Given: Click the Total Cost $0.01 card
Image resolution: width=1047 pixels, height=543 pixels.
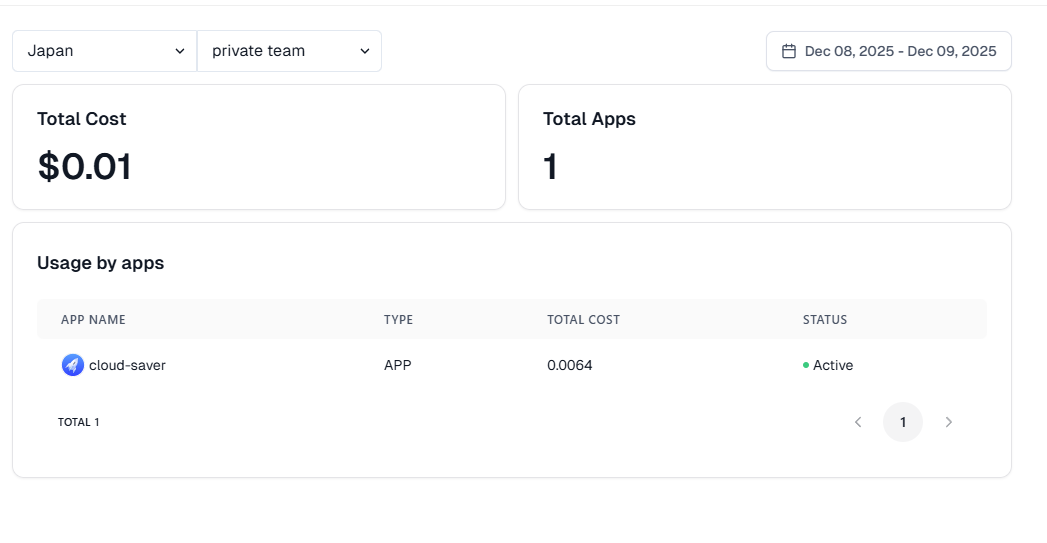Looking at the screenshot, I should tap(258, 147).
